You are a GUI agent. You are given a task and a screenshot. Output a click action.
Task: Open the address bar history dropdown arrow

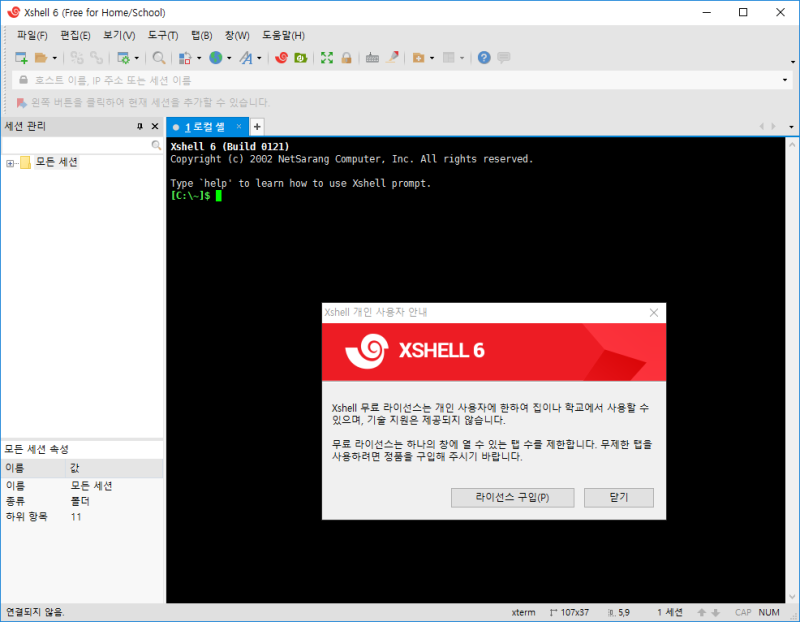(x=785, y=80)
